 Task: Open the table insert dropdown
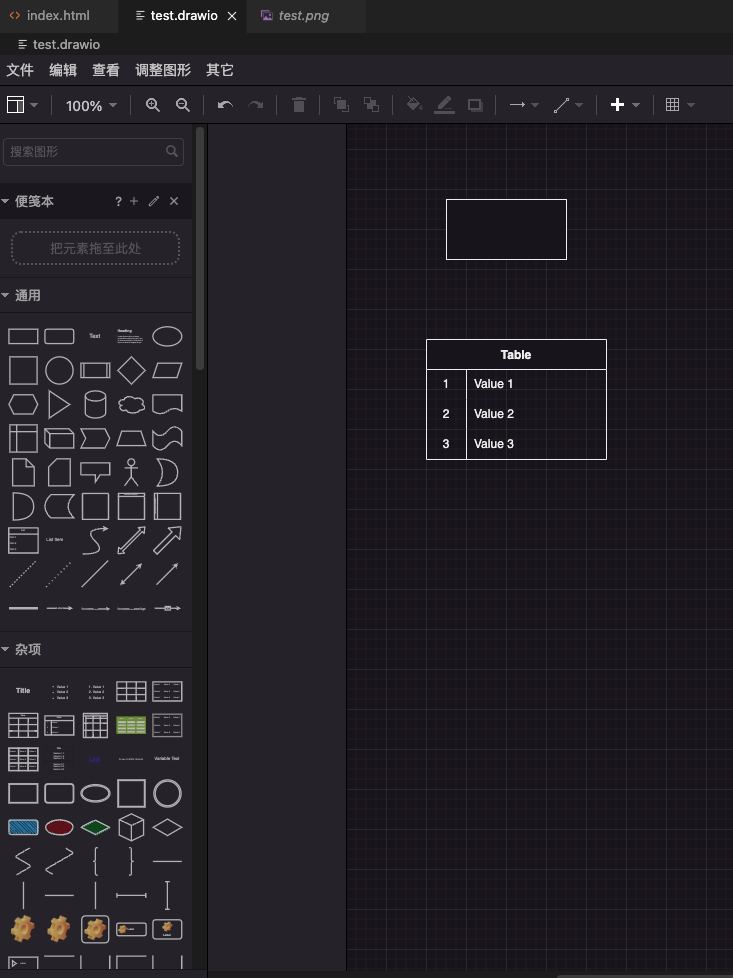(679, 105)
